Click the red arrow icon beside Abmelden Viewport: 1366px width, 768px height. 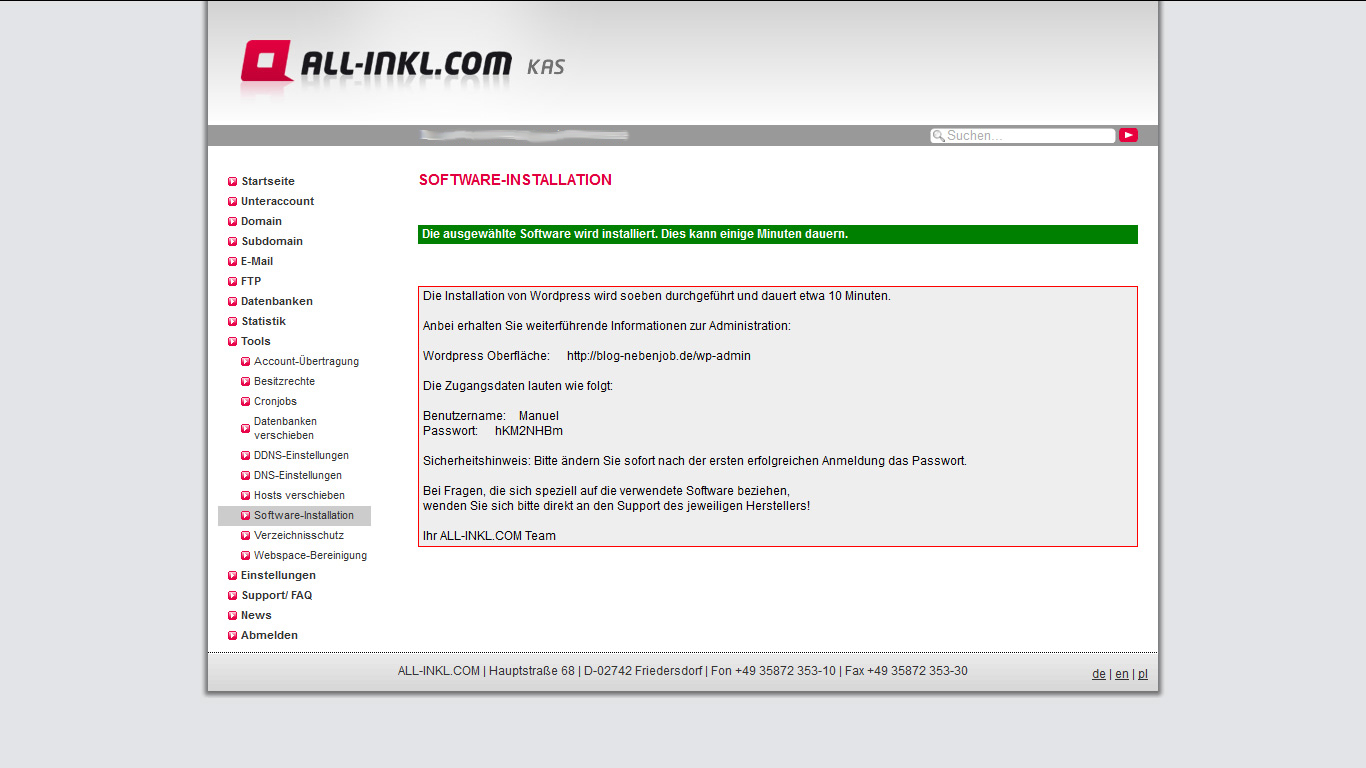point(232,636)
